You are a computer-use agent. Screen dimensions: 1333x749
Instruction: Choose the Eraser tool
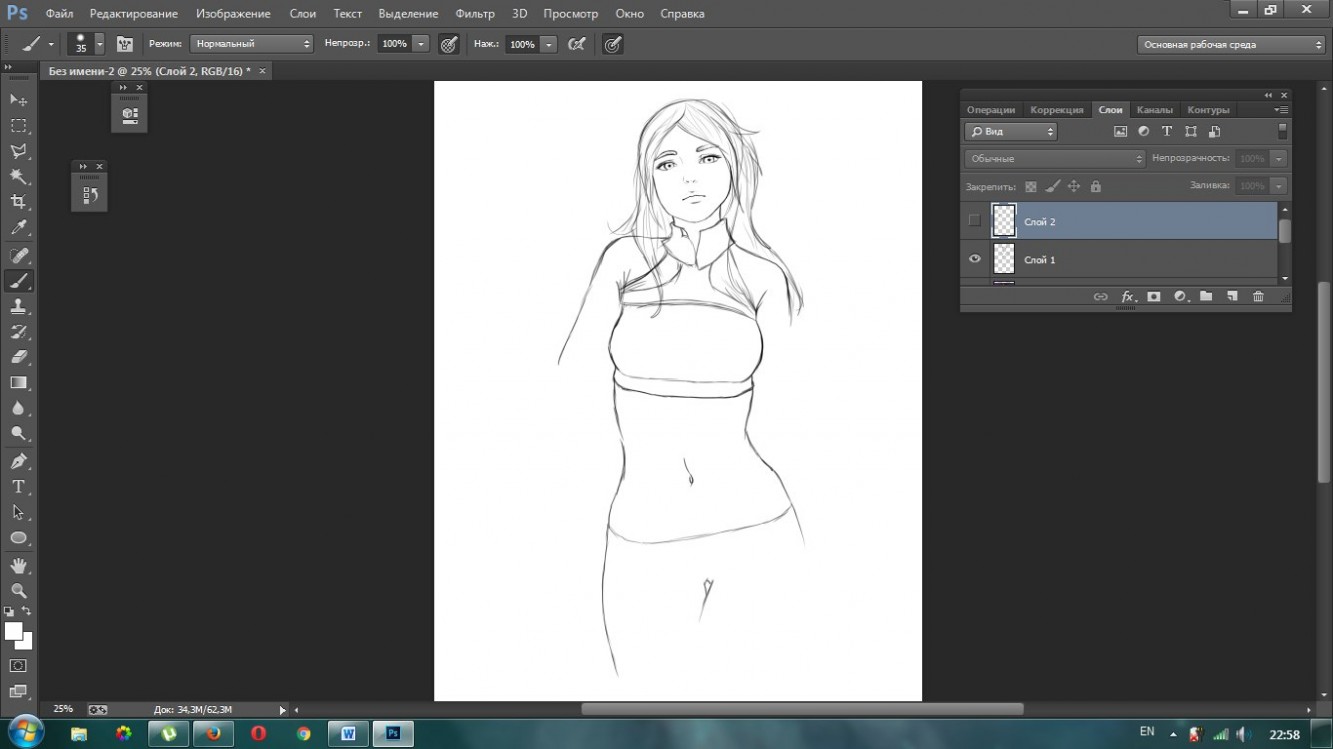coord(18,357)
